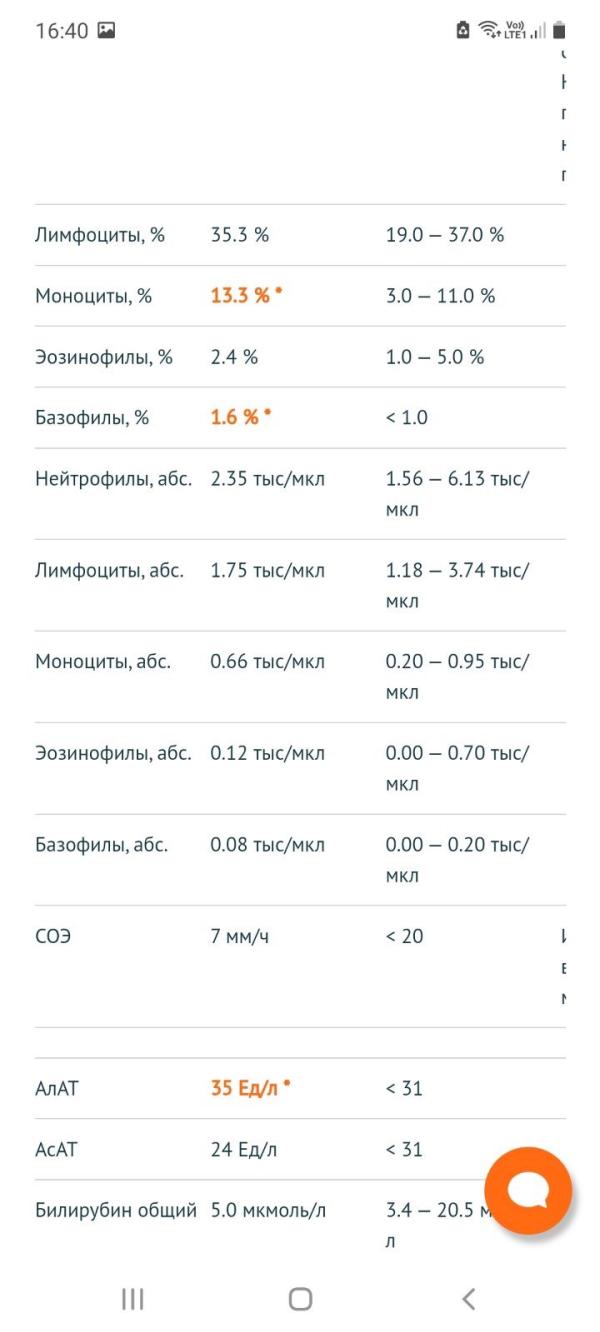Open the orange chat support bubble

(527, 1190)
